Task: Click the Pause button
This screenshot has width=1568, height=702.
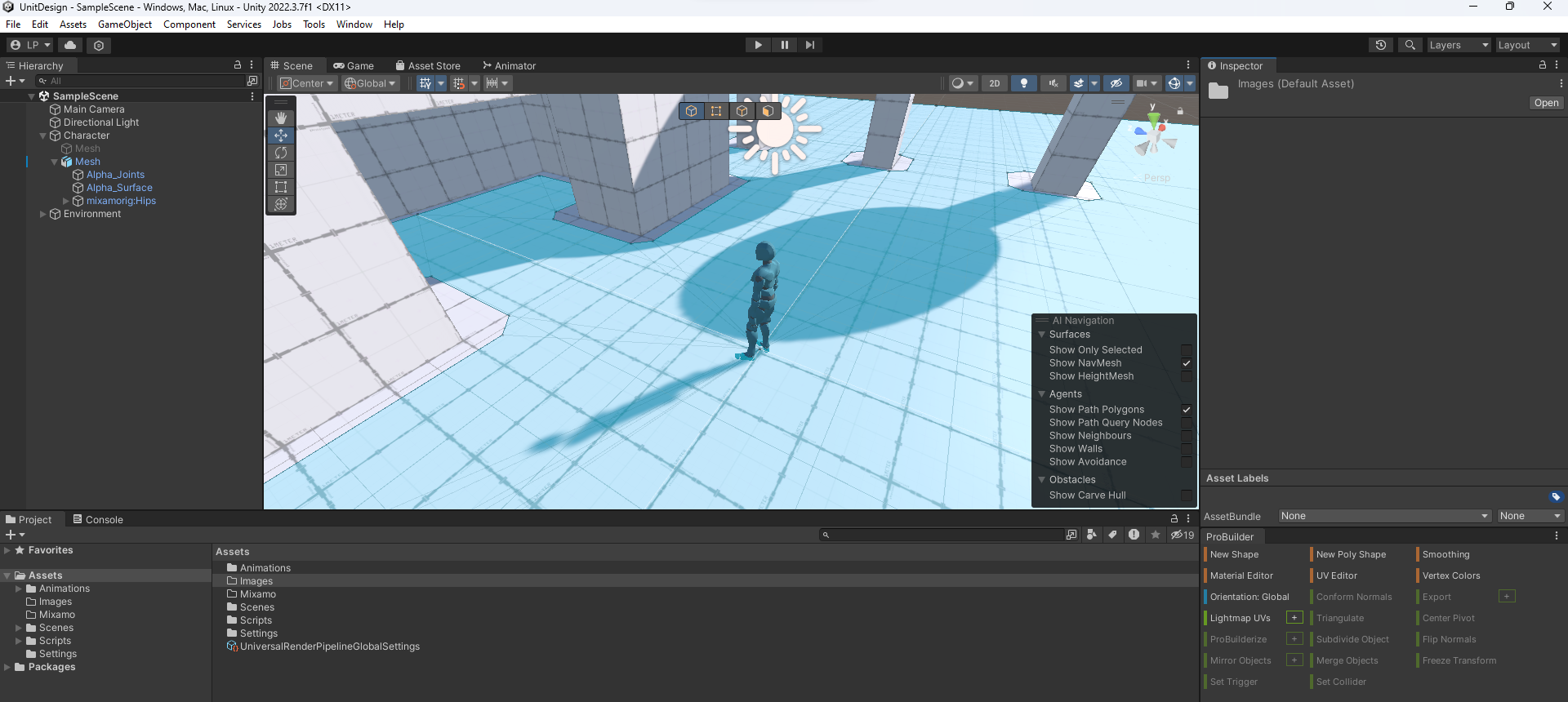Action: (784, 45)
